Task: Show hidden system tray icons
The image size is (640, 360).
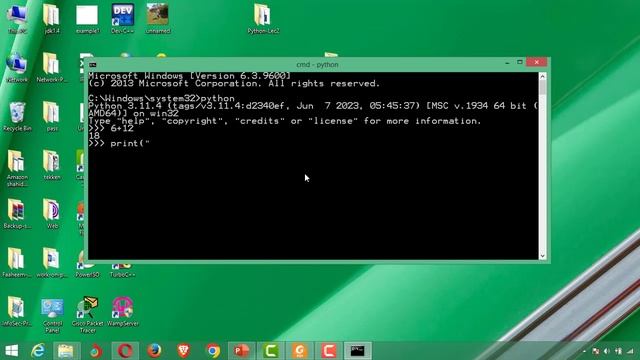Action: click(584, 351)
